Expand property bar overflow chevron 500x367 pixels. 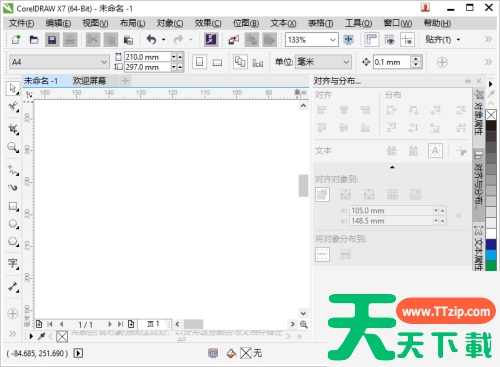488,62
